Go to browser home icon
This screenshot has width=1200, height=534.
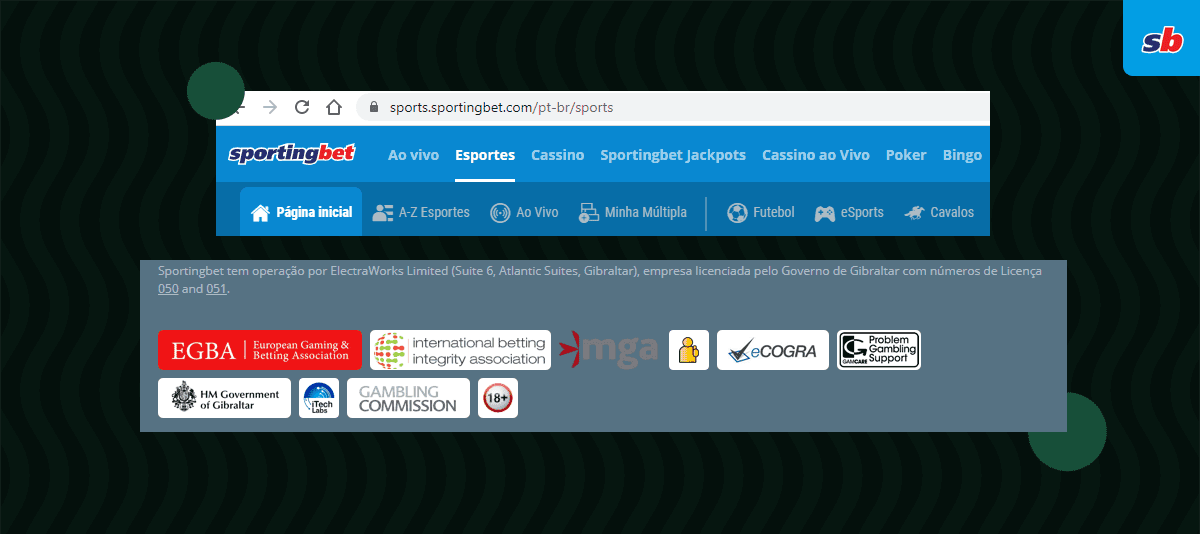[x=335, y=107]
